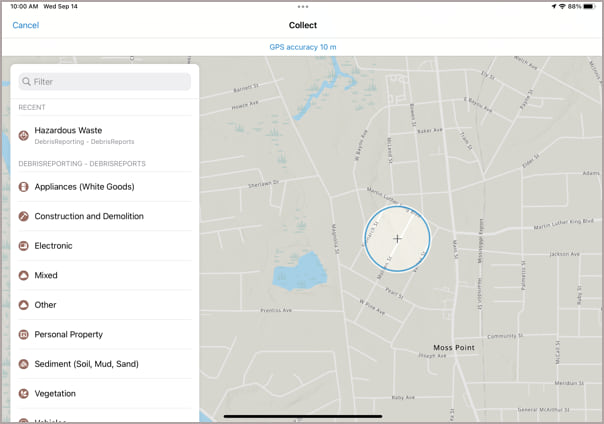Screen dimensions: 604x424
Task: Click the Prentiss Ave map label
Action: 276,310
